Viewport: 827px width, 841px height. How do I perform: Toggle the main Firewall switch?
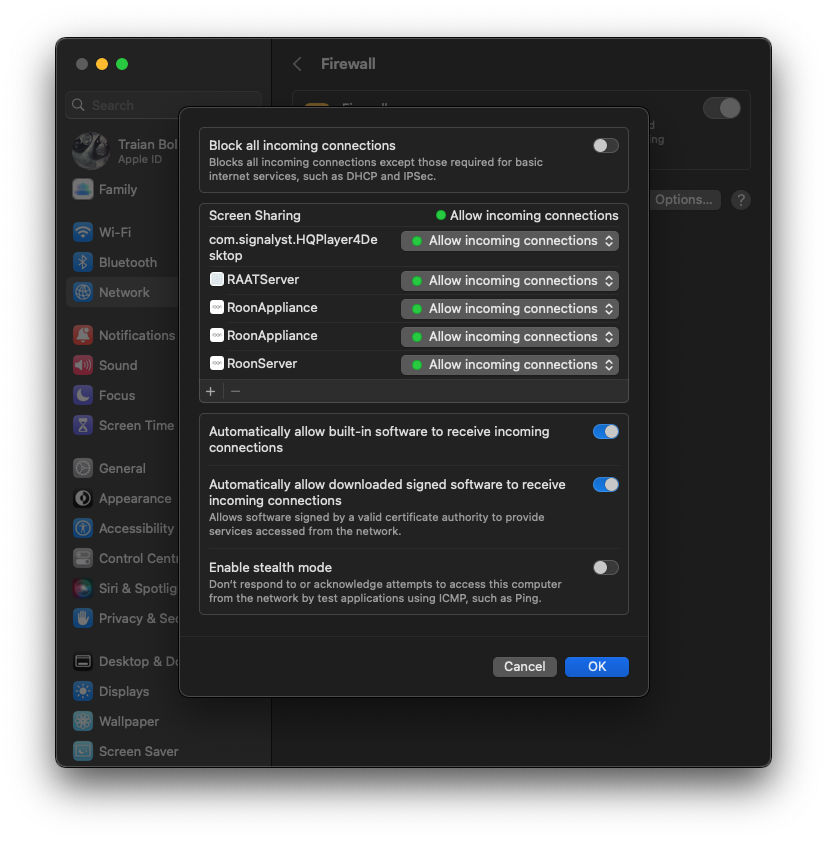click(x=721, y=107)
